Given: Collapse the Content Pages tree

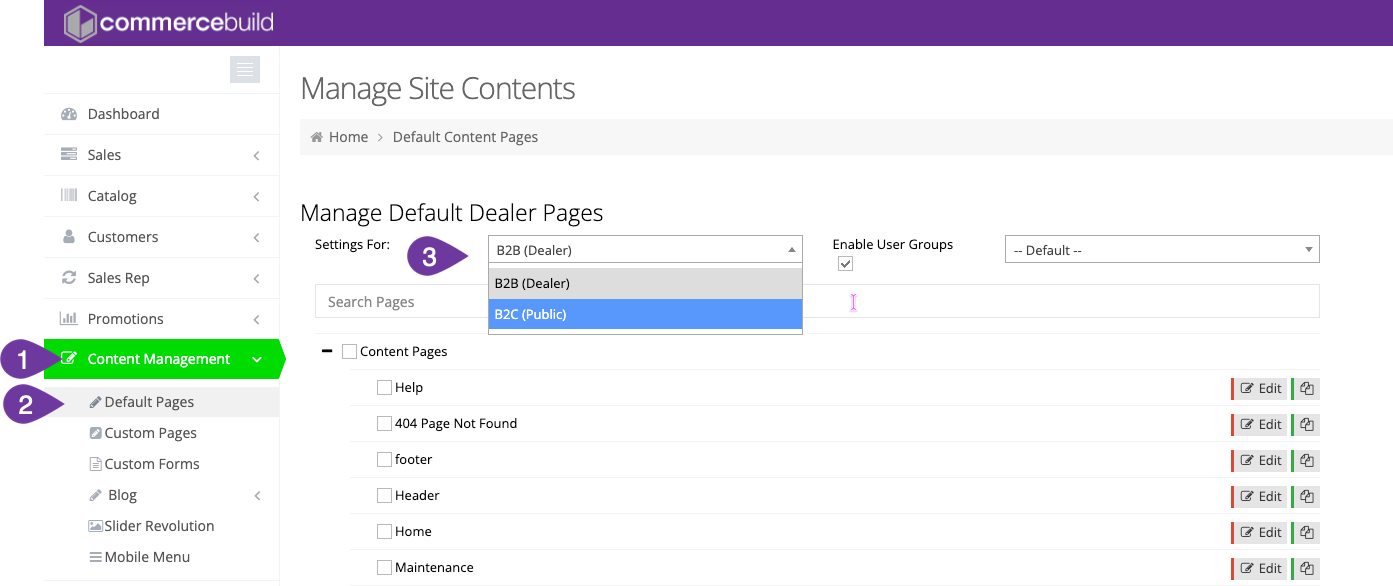Looking at the screenshot, I should [327, 352].
